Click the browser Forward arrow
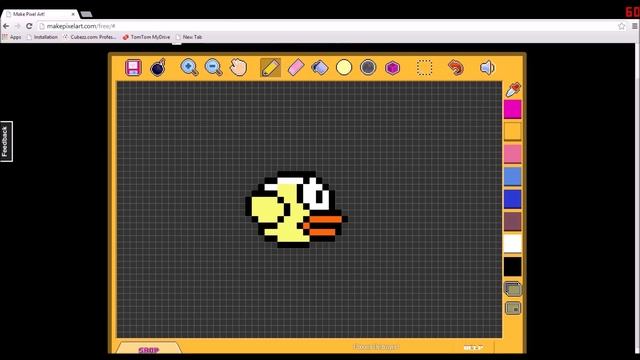This screenshot has width=640, height=360. (x=17, y=26)
